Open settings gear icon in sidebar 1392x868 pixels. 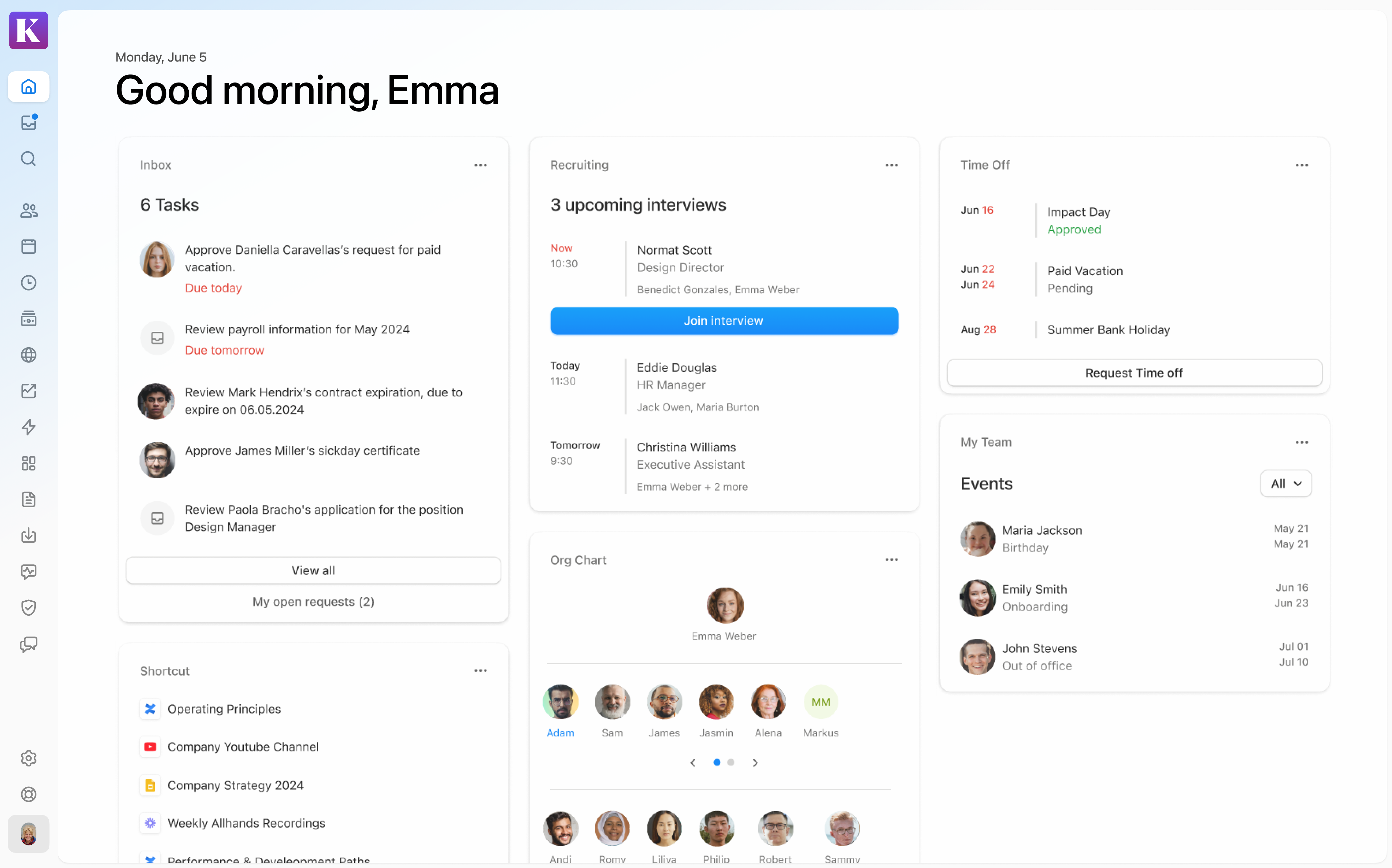(x=29, y=758)
